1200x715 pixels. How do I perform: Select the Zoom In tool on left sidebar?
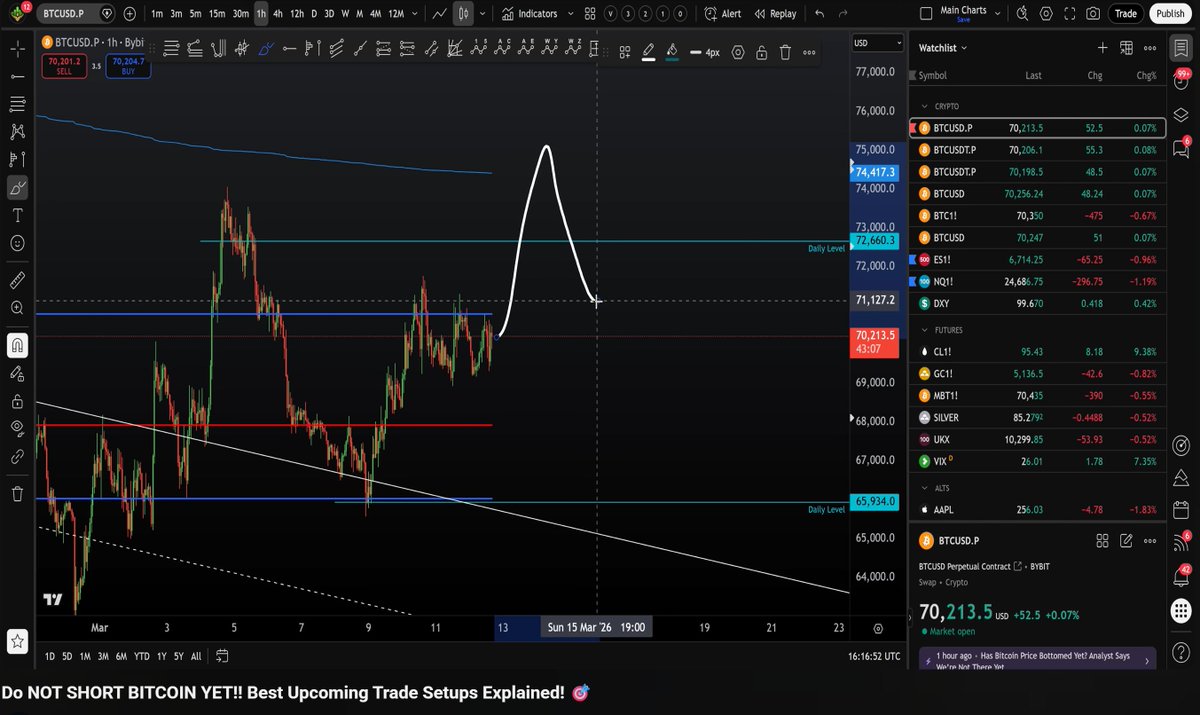[x=16, y=307]
